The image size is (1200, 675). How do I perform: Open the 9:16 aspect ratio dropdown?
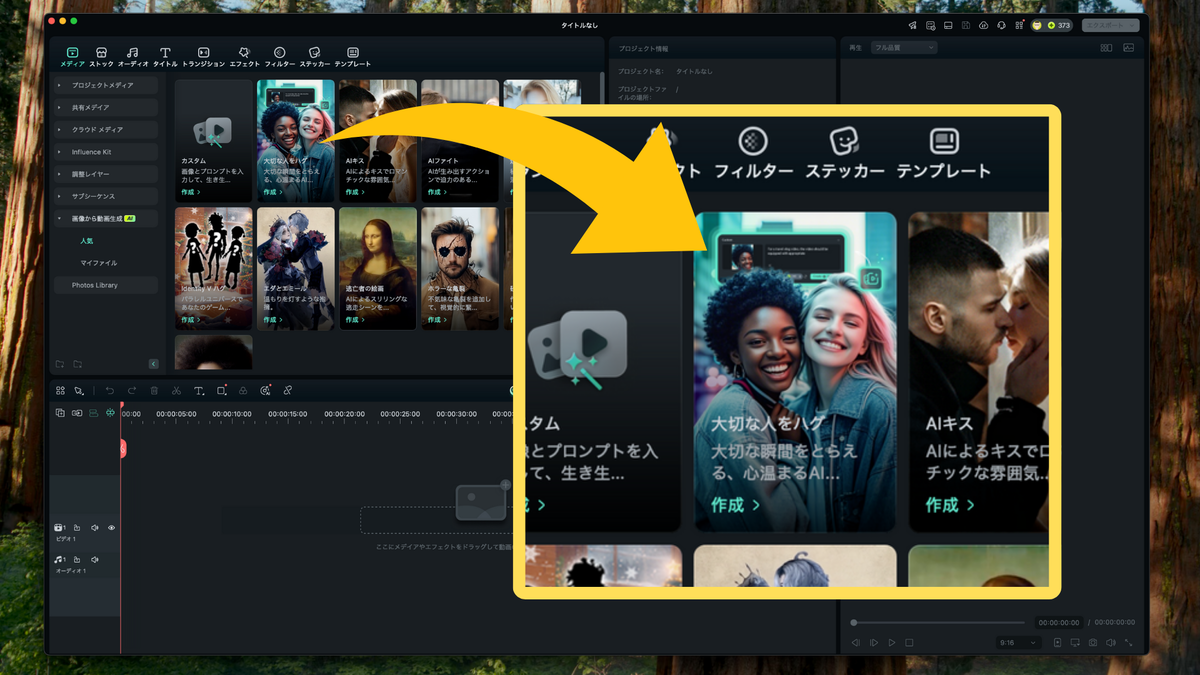(x=1020, y=643)
